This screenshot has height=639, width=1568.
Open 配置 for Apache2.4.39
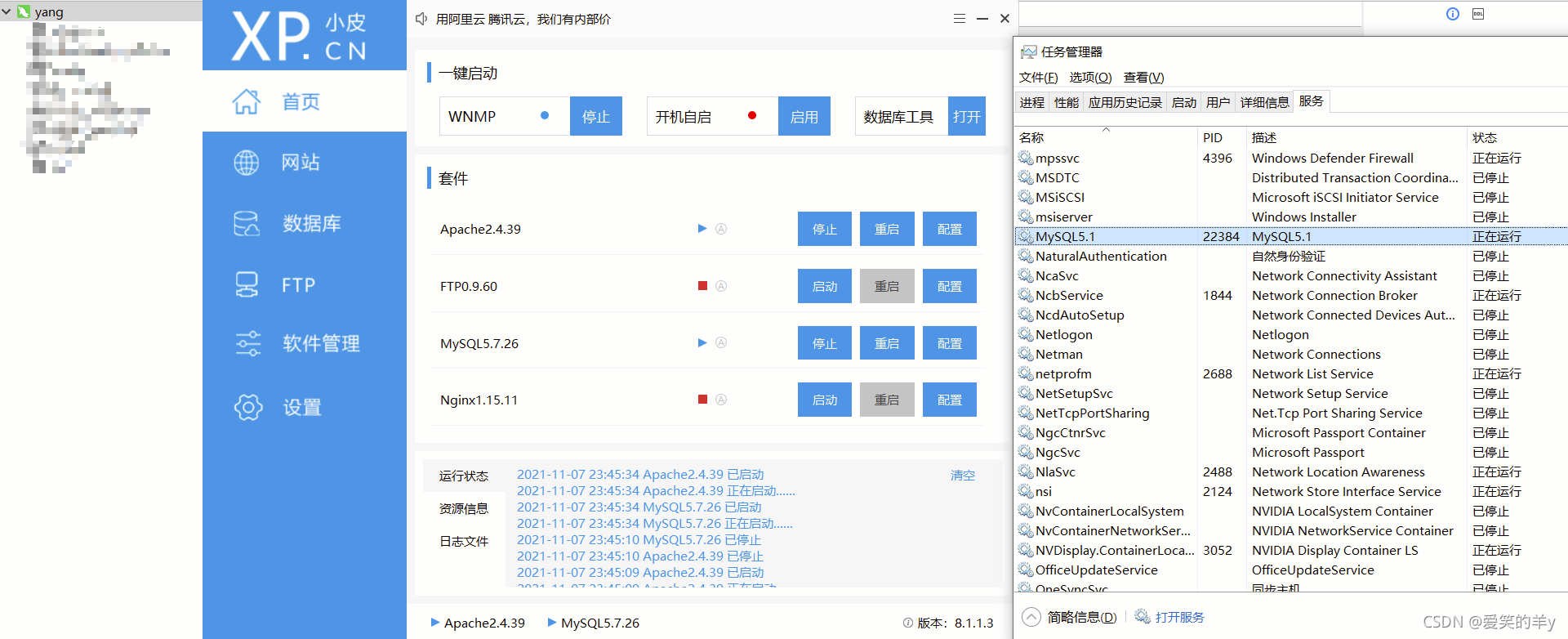(x=950, y=229)
